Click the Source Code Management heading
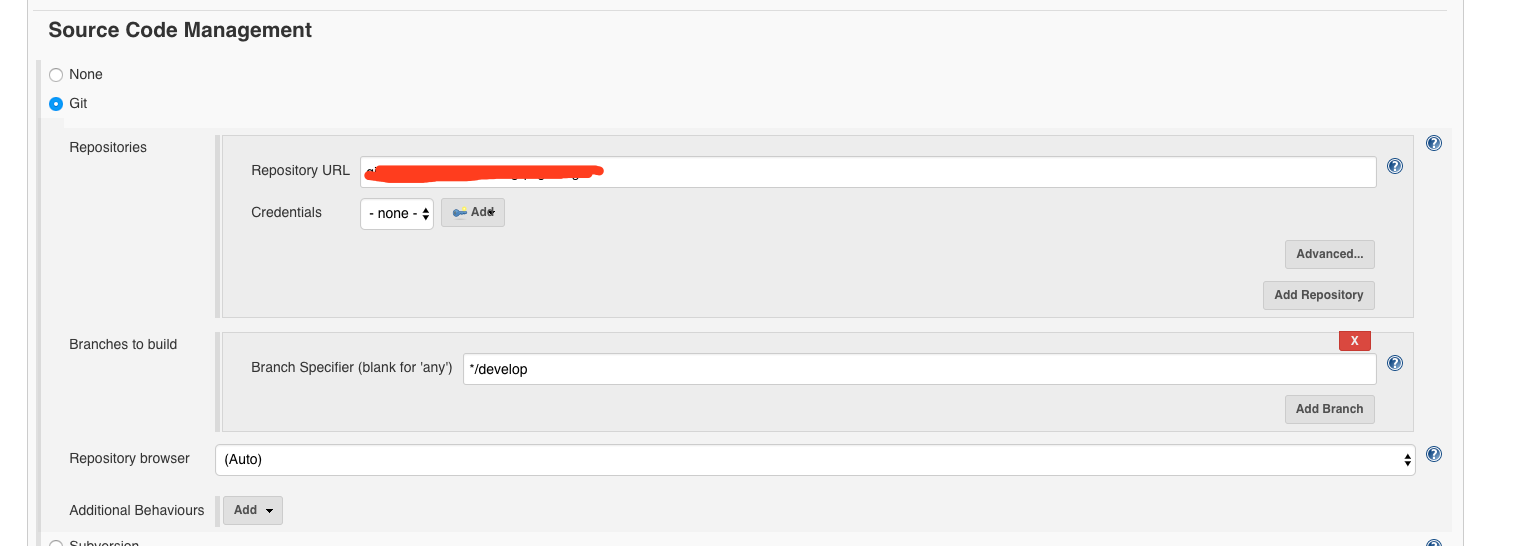 click(180, 30)
